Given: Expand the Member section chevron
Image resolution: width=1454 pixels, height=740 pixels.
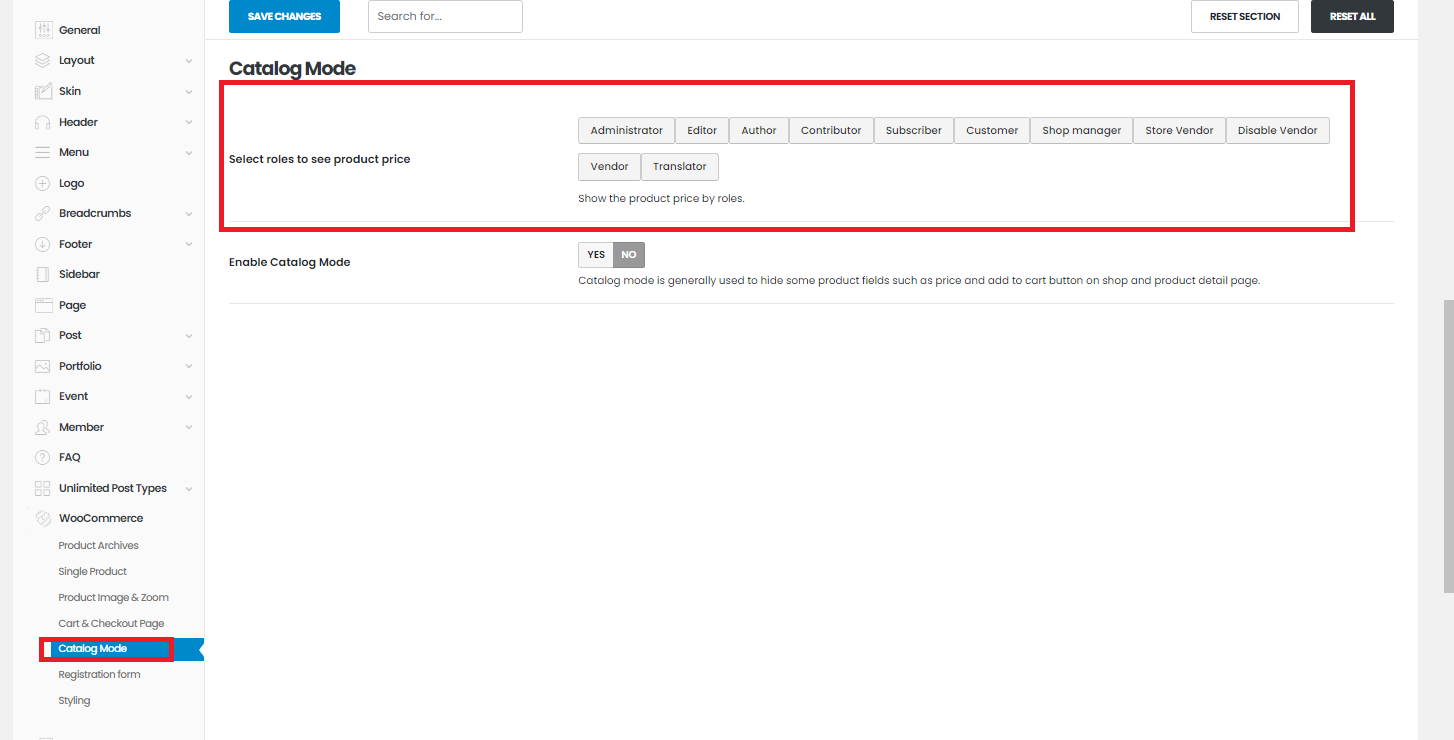Looking at the screenshot, I should point(189,428).
